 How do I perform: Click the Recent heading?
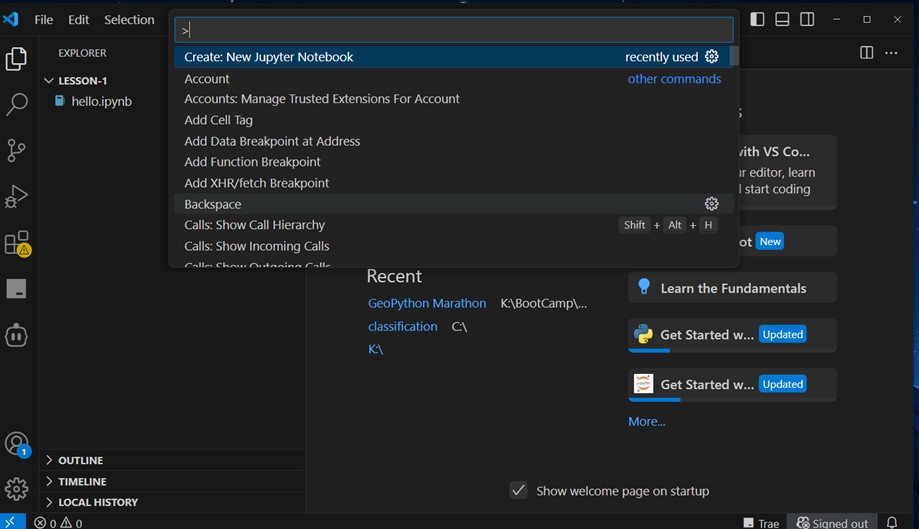click(x=394, y=276)
